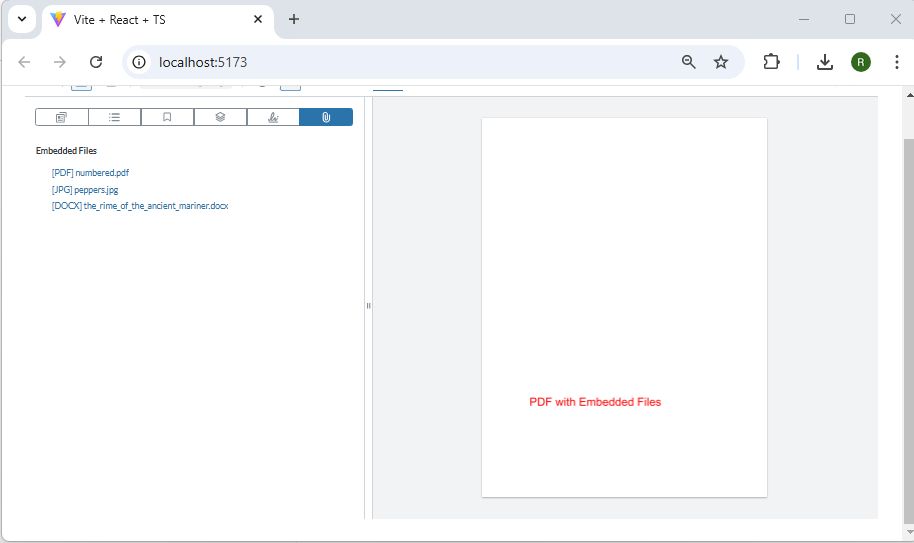914x543 pixels.
Task: Open the zoom magnifier in address bar
Action: coord(688,62)
